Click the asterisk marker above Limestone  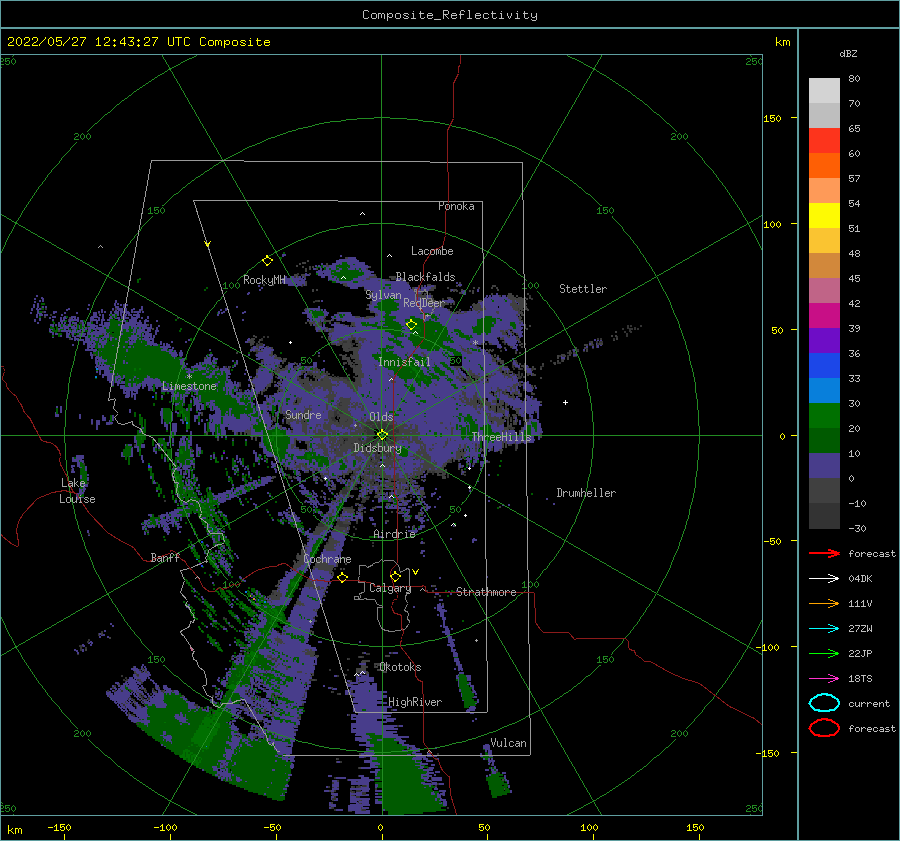[x=189, y=377]
